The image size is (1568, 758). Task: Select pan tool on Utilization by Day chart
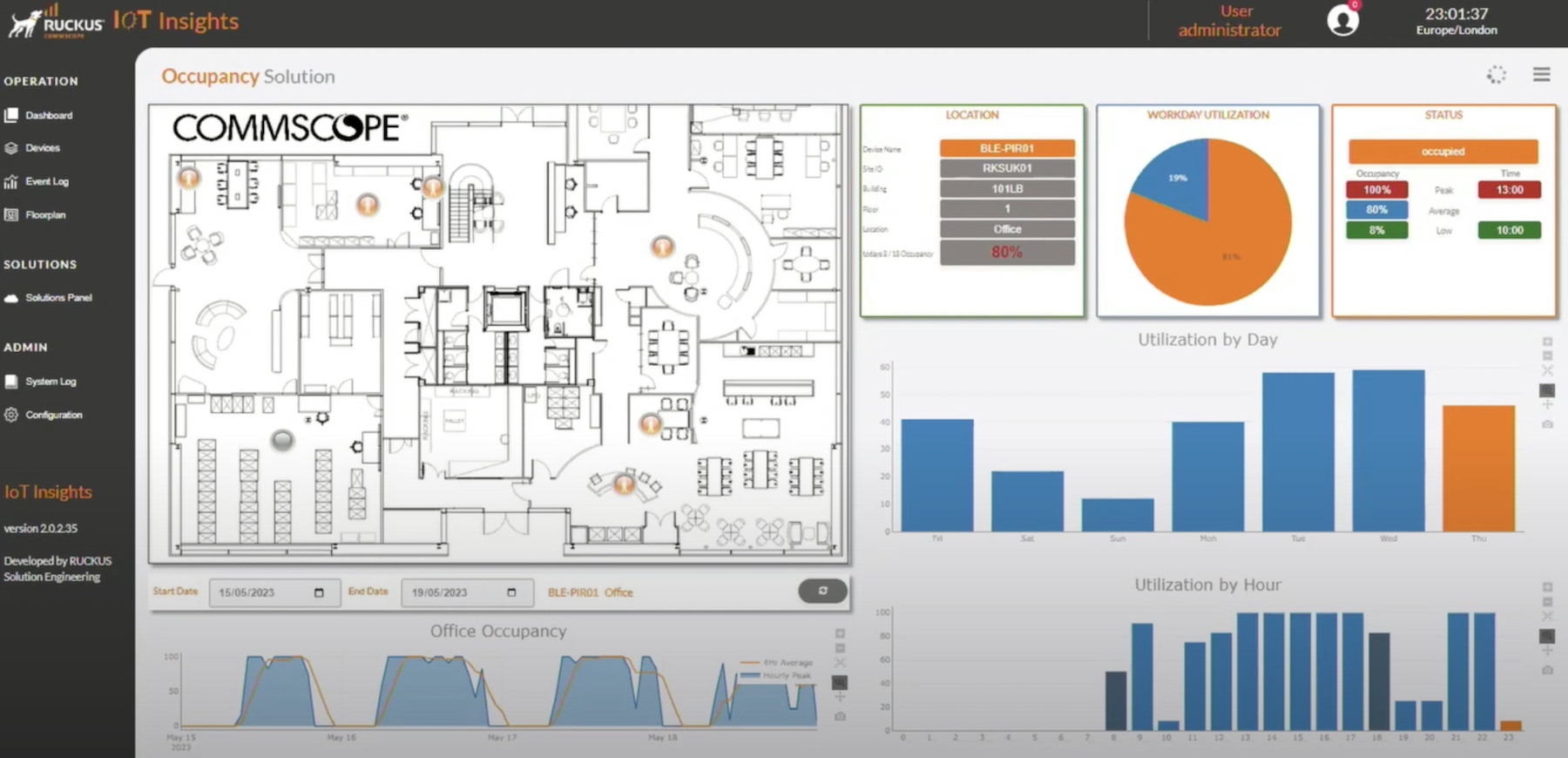tap(1547, 404)
